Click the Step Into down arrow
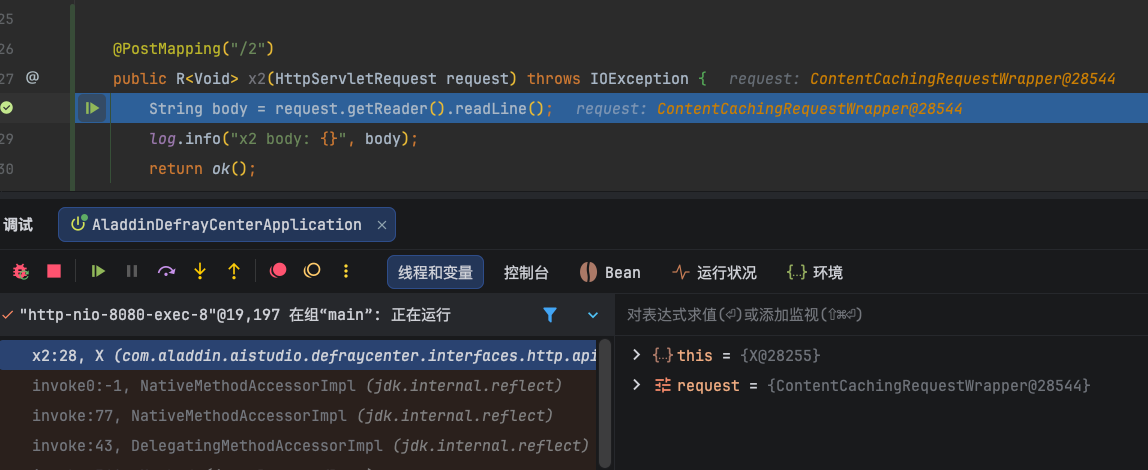The image size is (1148, 470). point(200,271)
